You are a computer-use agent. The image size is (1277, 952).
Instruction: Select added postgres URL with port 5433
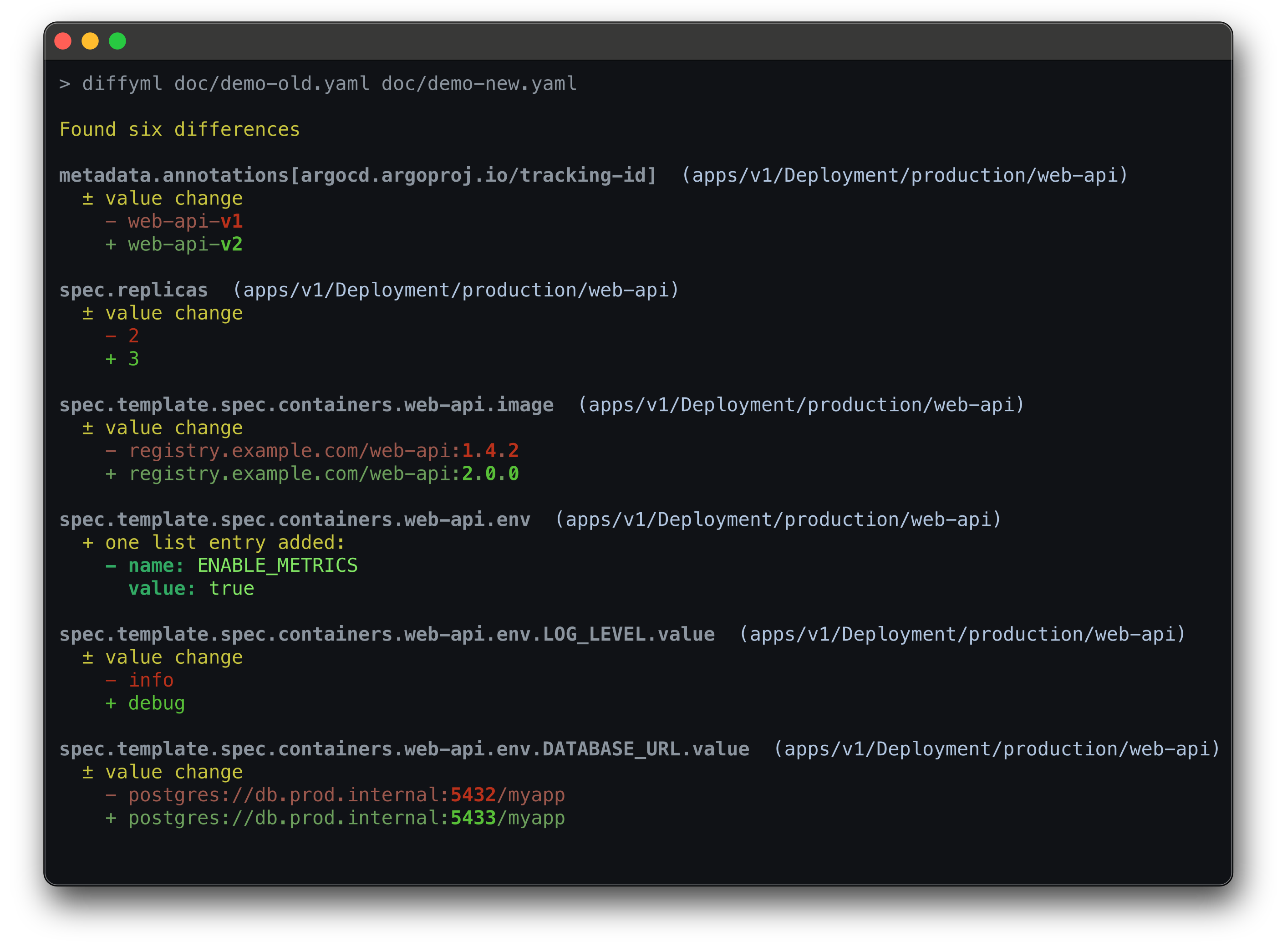click(346, 818)
